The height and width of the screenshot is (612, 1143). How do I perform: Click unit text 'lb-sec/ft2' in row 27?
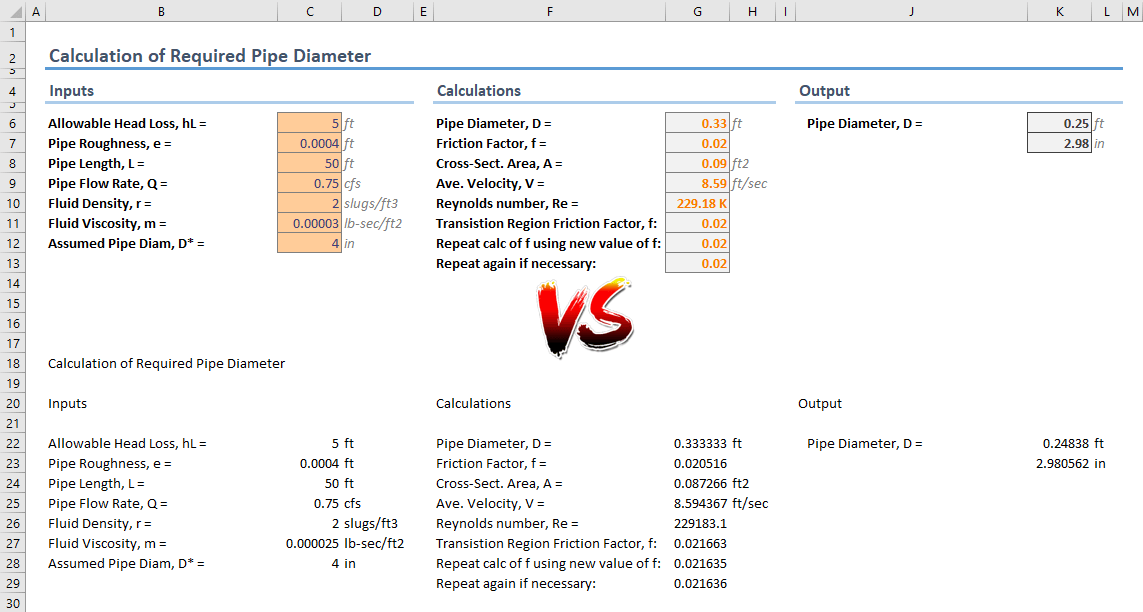(x=374, y=544)
